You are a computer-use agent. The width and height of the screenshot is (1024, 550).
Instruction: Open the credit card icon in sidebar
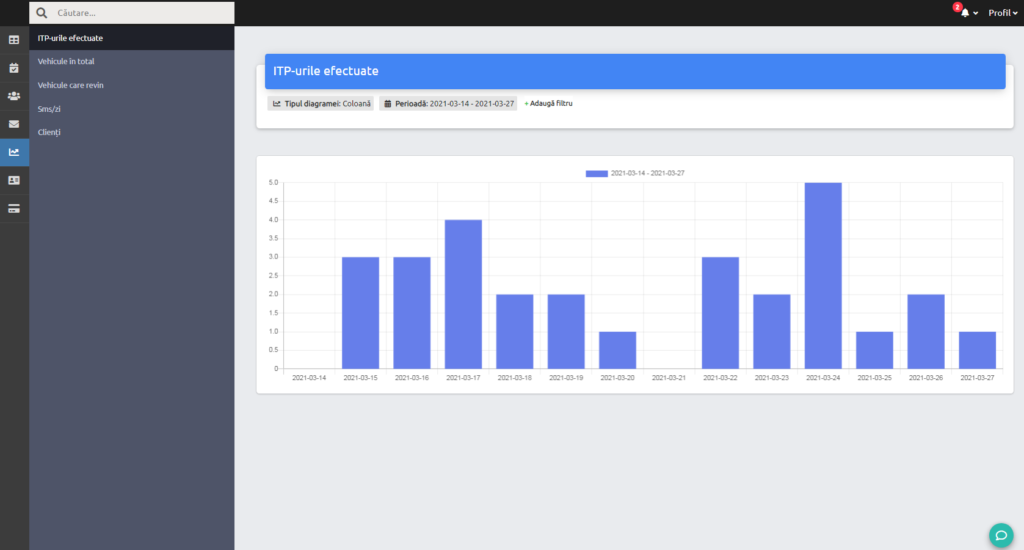tap(14, 209)
